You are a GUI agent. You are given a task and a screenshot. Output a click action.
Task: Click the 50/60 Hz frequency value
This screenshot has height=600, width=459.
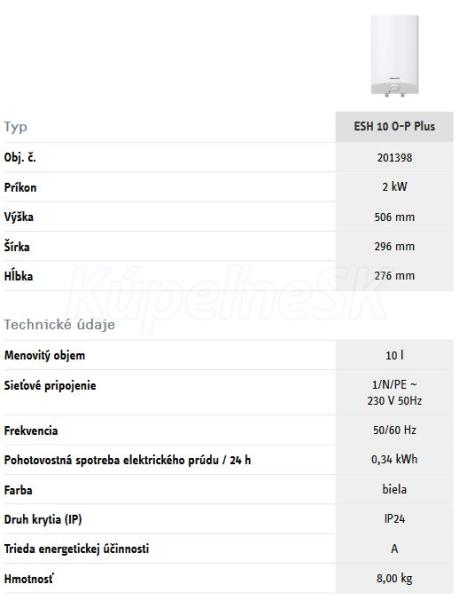coord(394,430)
